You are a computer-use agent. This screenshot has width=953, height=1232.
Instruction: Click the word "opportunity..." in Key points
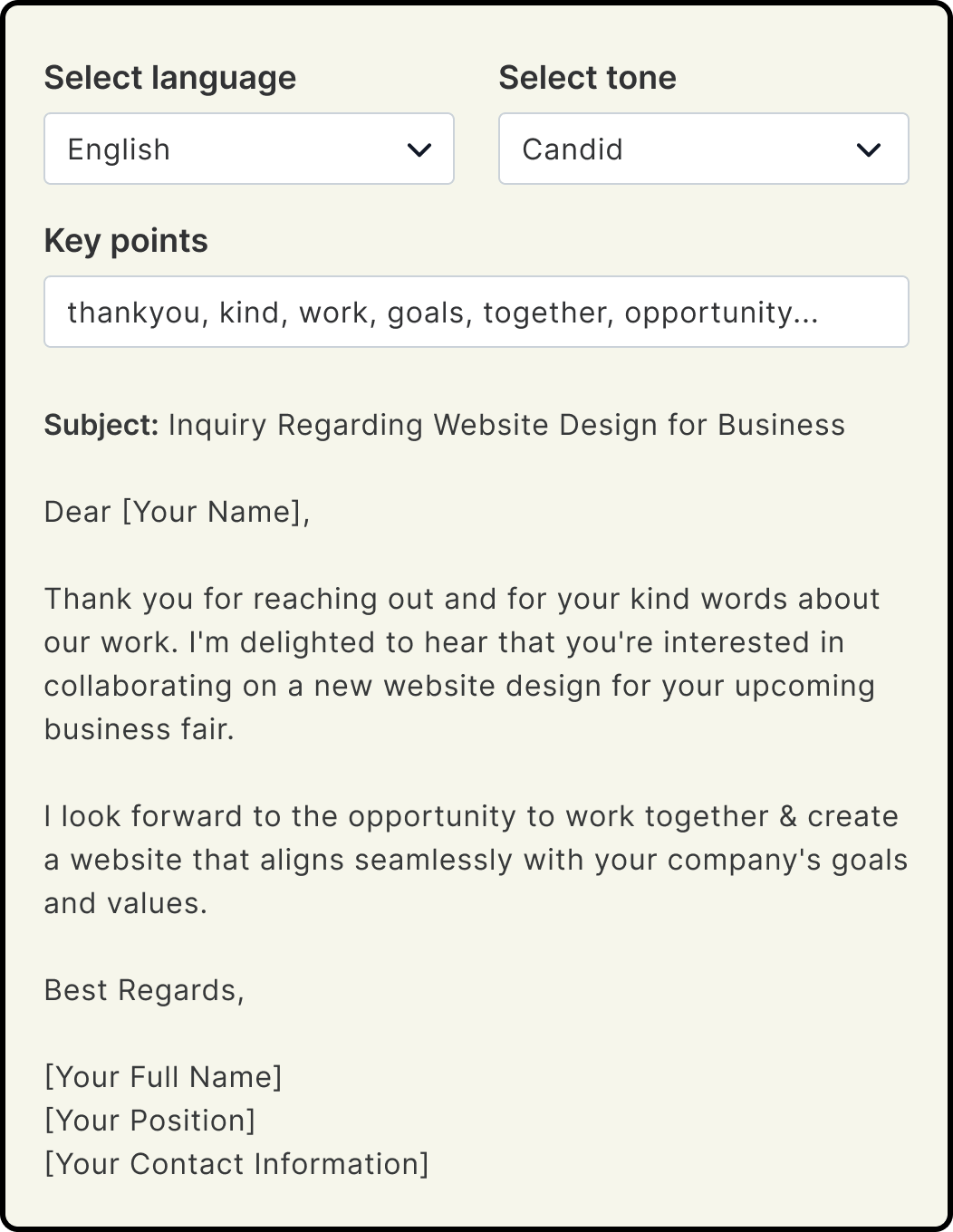tap(721, 313)
